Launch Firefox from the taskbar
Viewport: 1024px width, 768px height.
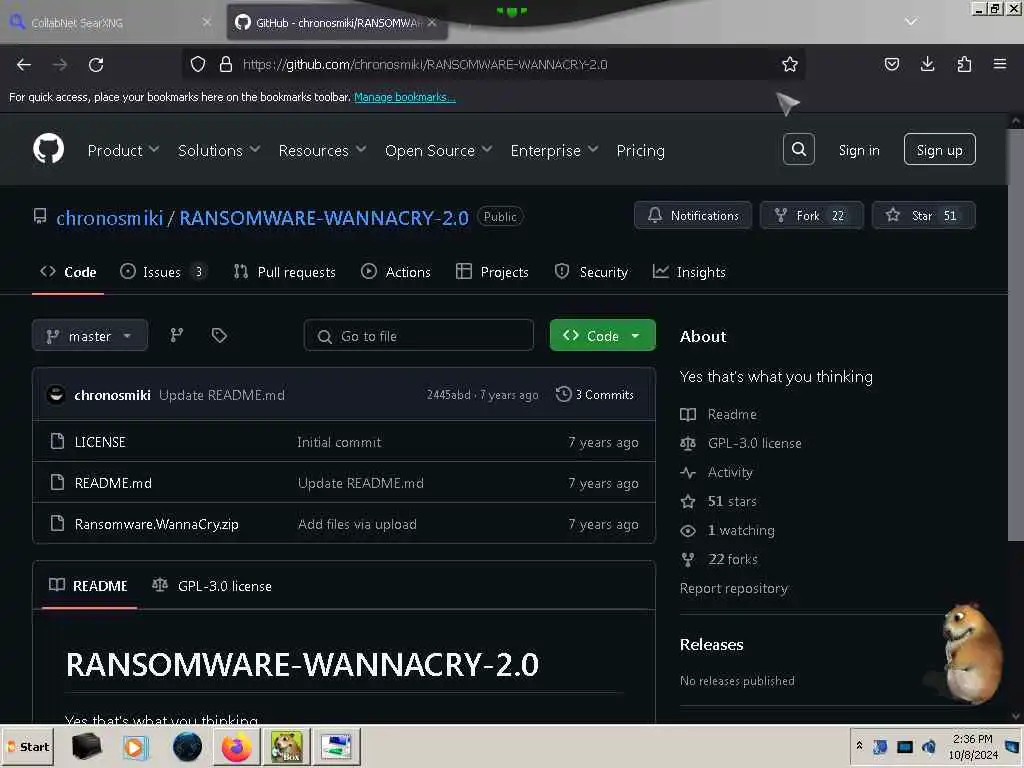(236, 746)
